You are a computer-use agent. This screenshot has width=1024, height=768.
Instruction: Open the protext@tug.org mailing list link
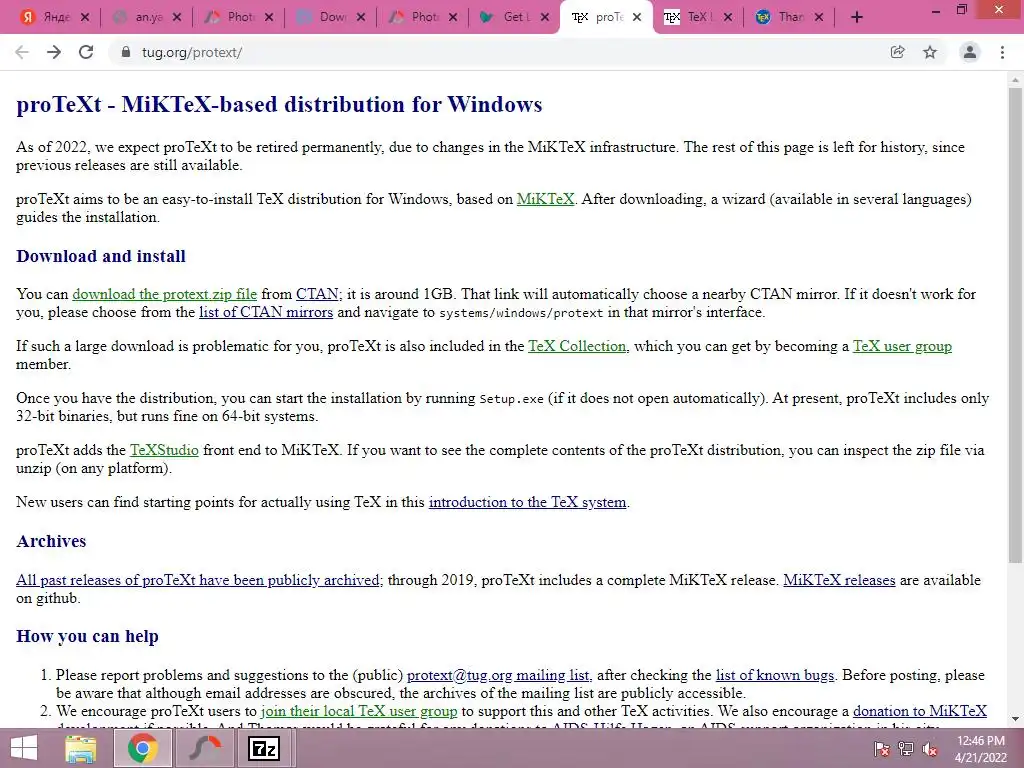click(499, 675)
